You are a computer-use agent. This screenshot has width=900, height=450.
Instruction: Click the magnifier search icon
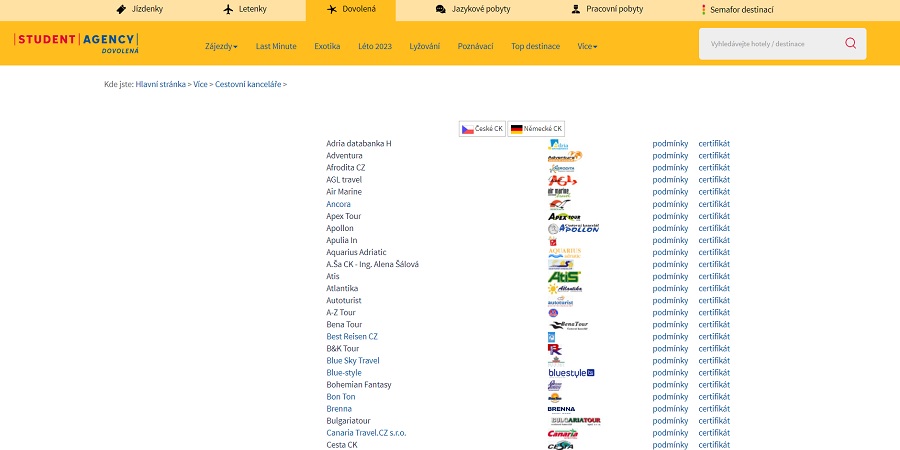(x=850, y=43)
